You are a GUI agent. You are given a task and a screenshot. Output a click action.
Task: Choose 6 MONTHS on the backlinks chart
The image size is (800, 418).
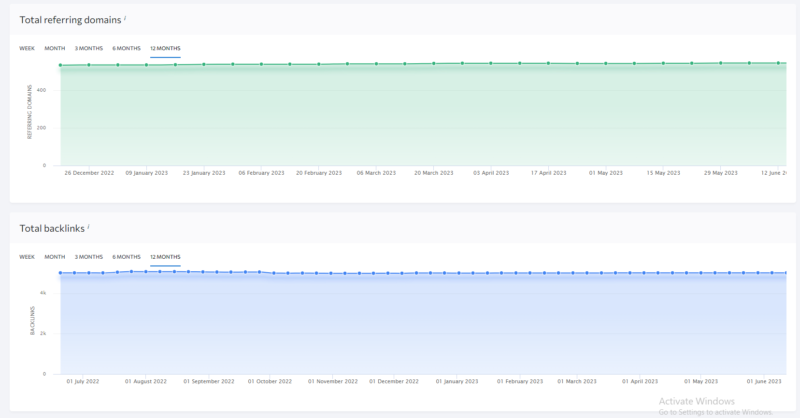coord(126,257)
